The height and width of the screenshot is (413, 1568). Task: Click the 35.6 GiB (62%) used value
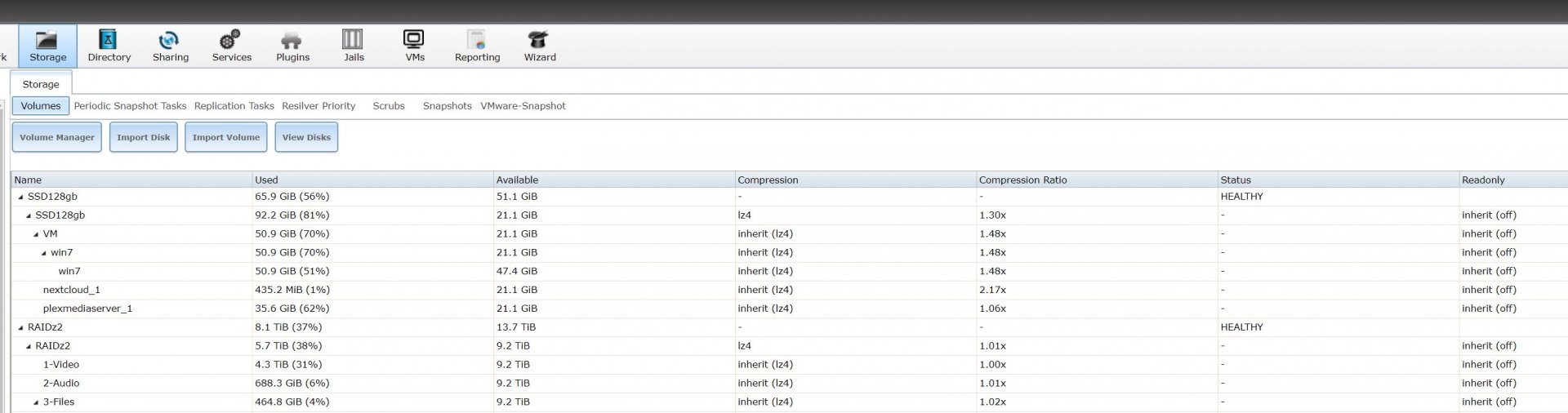[292, 309]
